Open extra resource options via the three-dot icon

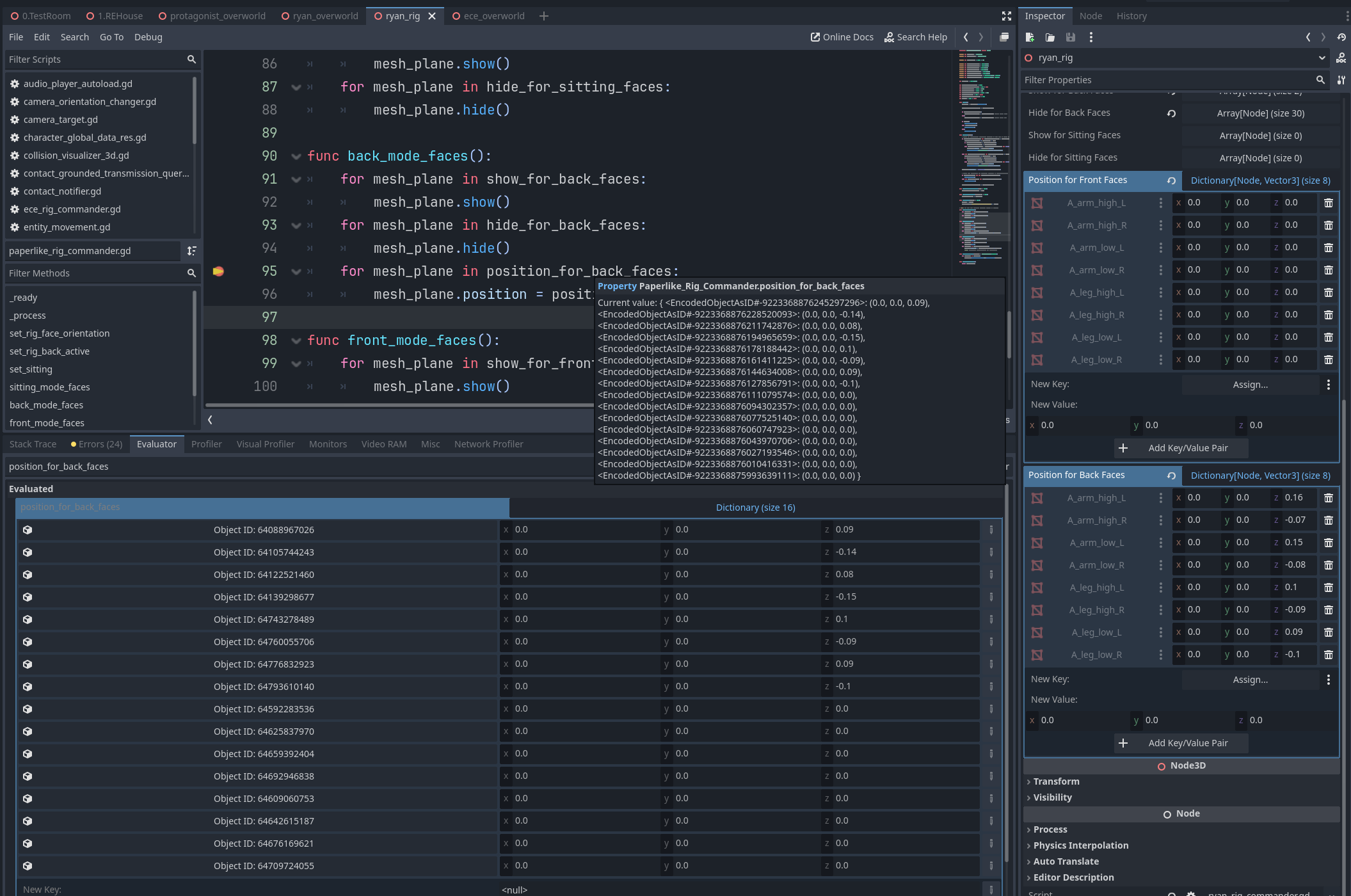(x=1091, y=37)
